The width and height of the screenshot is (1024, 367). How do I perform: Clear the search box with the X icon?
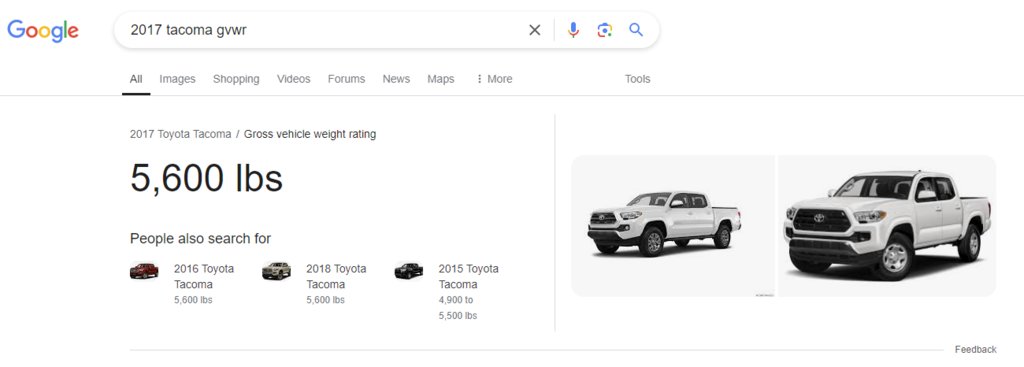coord(534,30)
